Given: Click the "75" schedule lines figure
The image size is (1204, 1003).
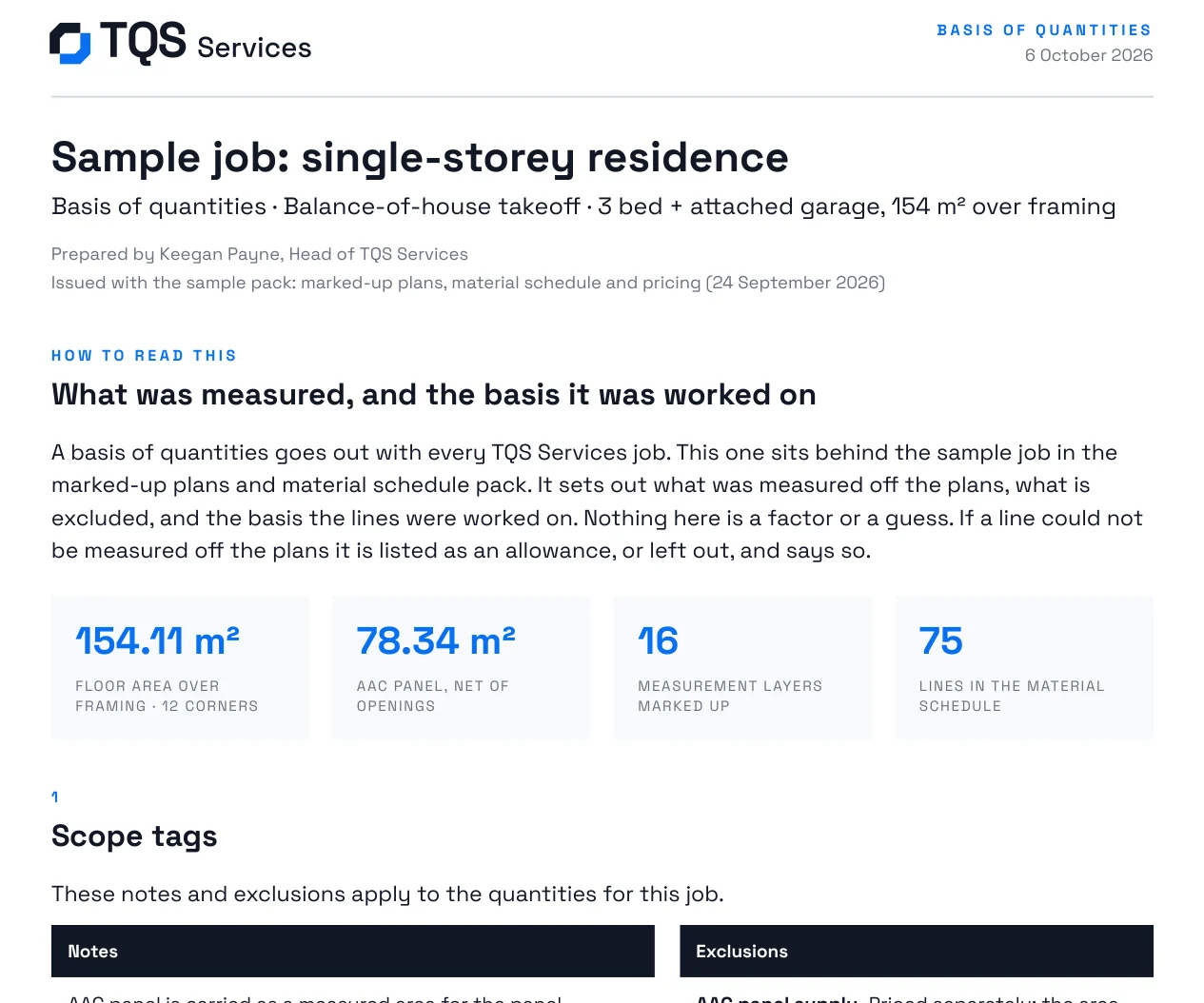Looking at the screenshot, I should (x=940, y=641).
